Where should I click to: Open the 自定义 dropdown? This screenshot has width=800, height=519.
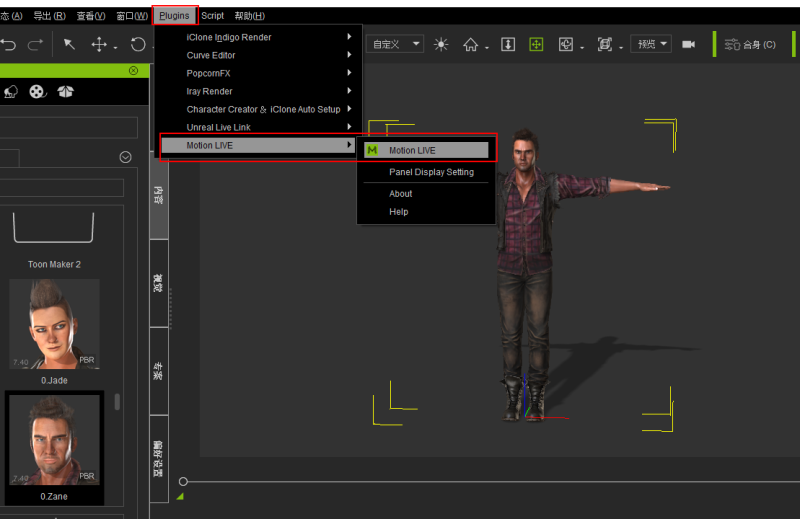[397, 45]
